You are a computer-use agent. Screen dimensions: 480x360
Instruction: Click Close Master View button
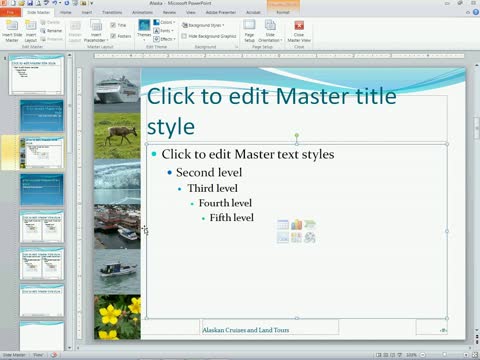[299, 31]
